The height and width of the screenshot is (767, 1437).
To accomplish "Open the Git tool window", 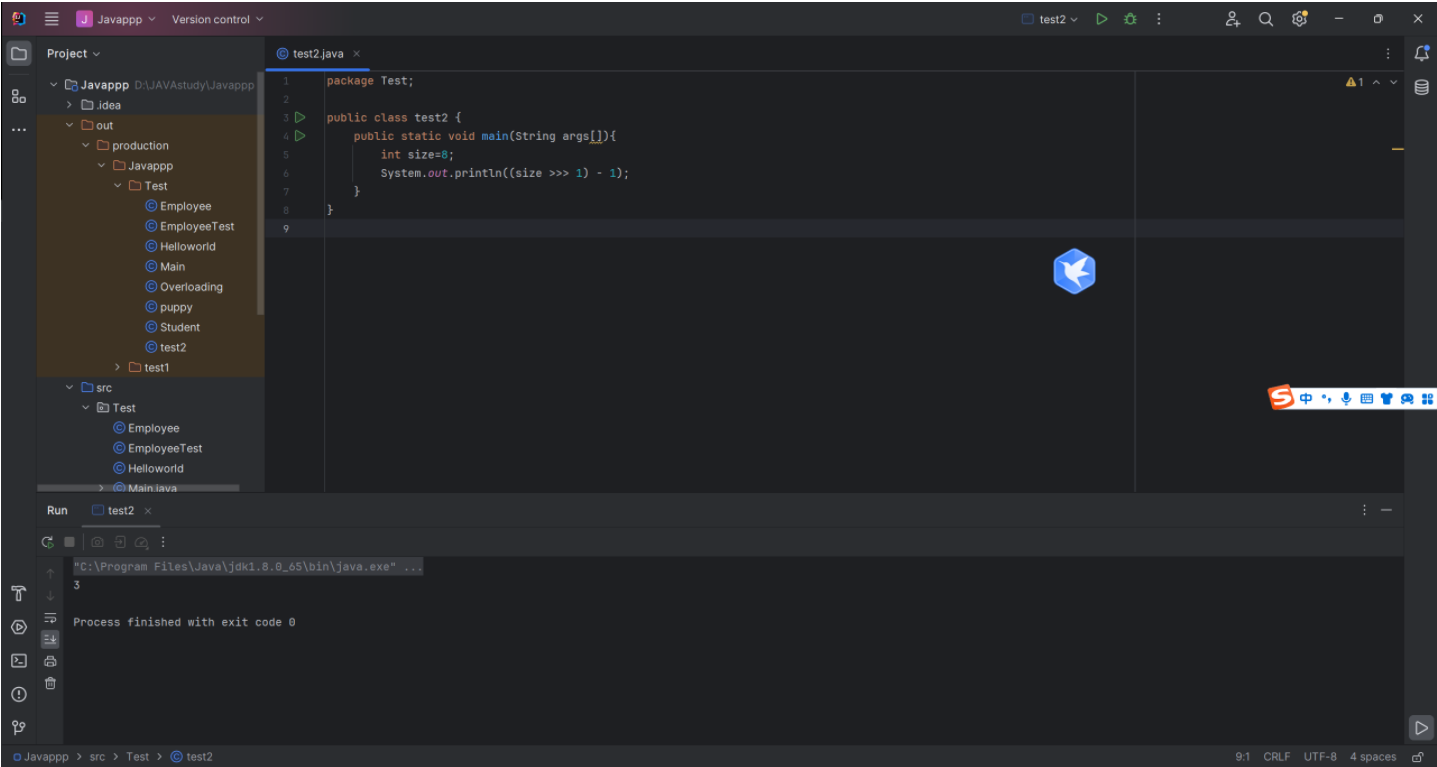I will pos(18,727).
